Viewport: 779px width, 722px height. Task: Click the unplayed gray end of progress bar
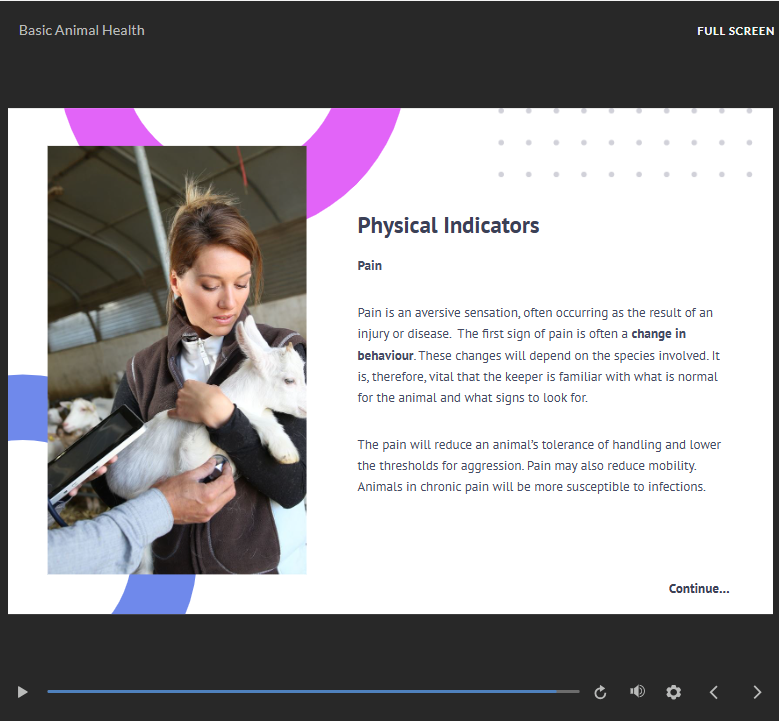568,691
